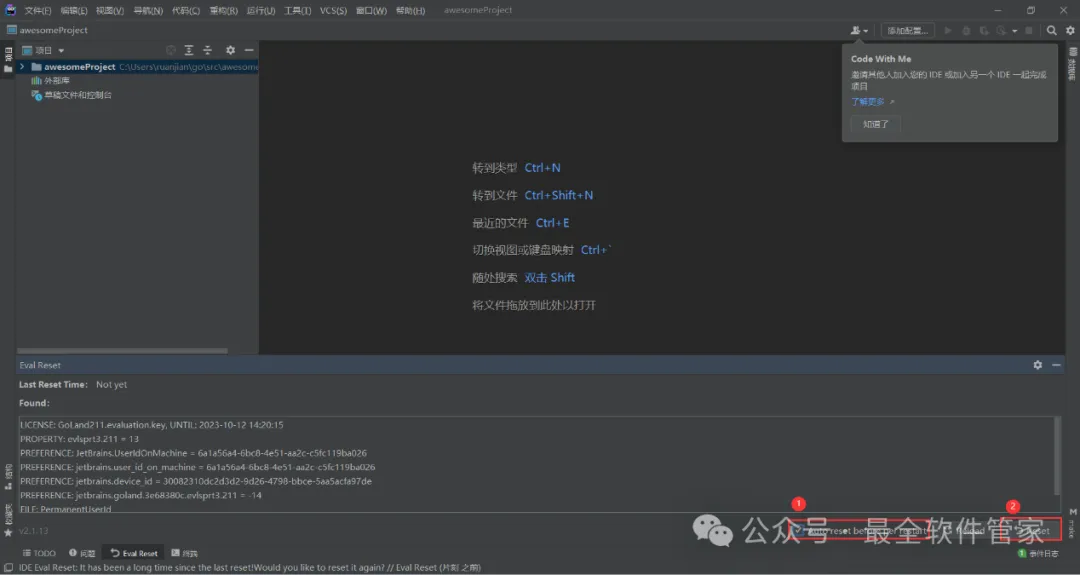Select 草稿文件和控制台 in project tree

(71, 95)
